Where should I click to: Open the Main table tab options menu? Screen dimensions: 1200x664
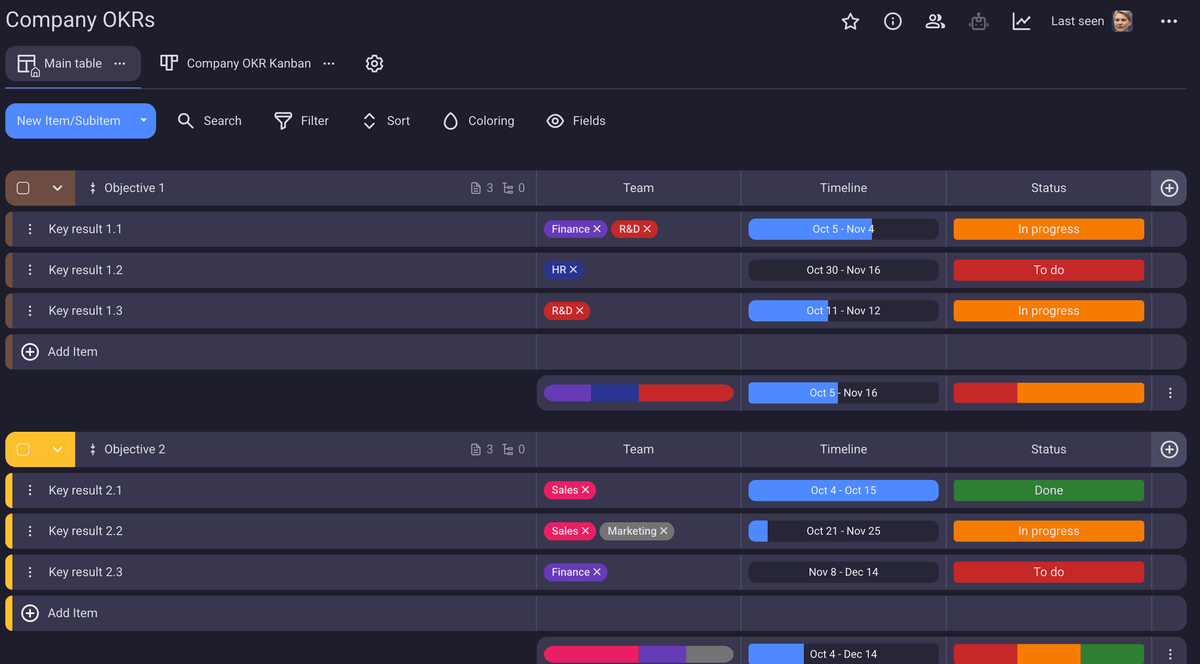119,63
